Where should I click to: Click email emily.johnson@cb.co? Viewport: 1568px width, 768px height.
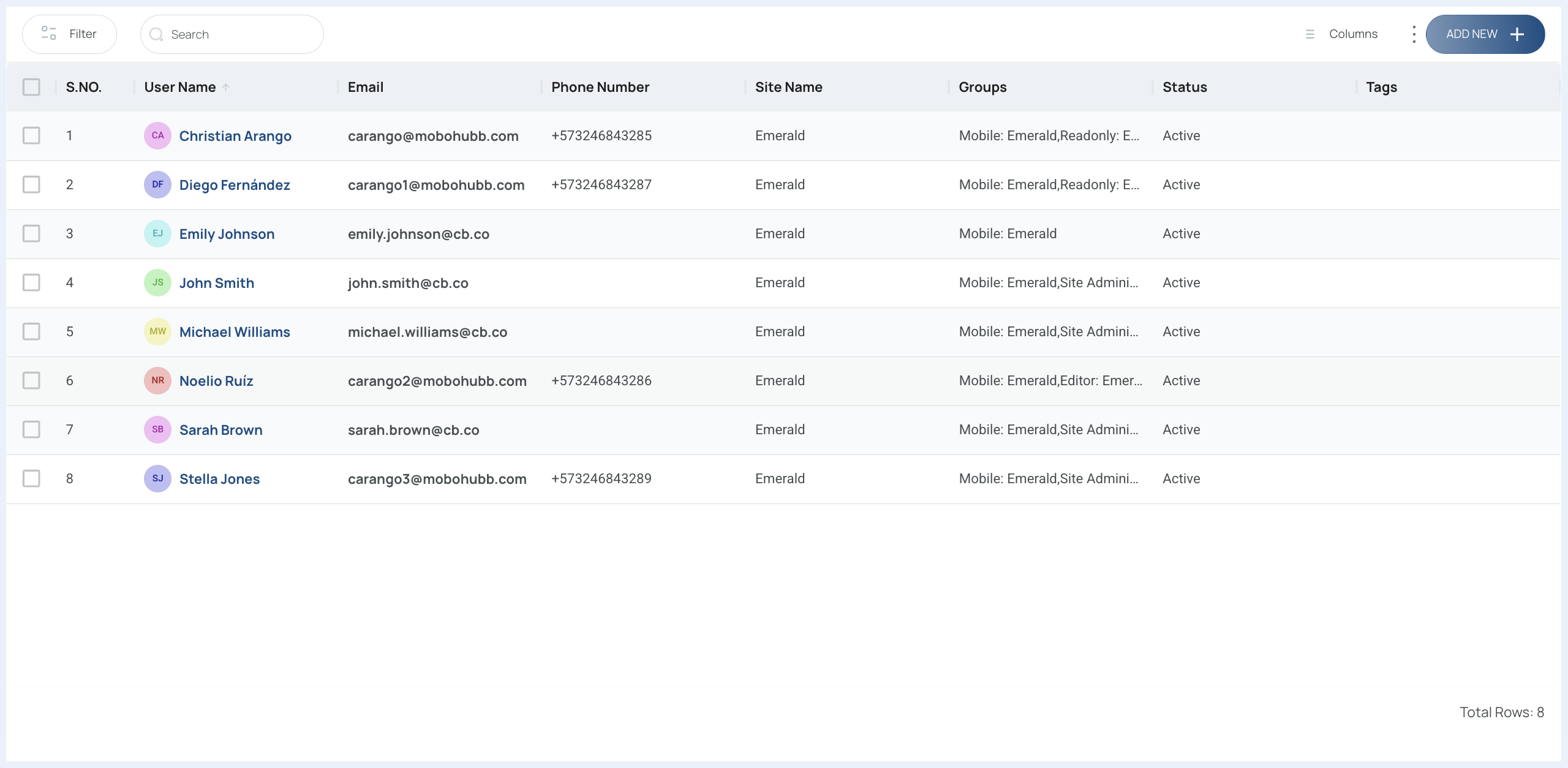click(418, 234)
